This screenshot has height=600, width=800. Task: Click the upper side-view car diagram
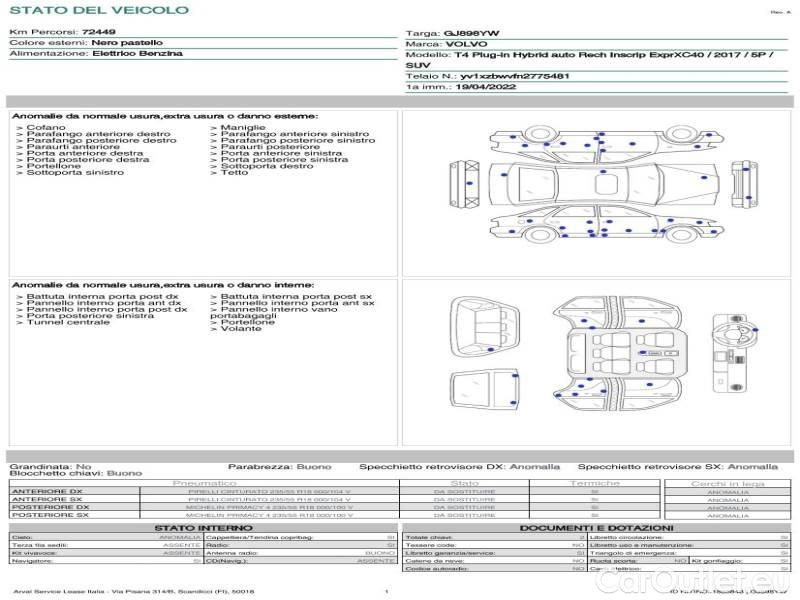click(x=606, y=143)
